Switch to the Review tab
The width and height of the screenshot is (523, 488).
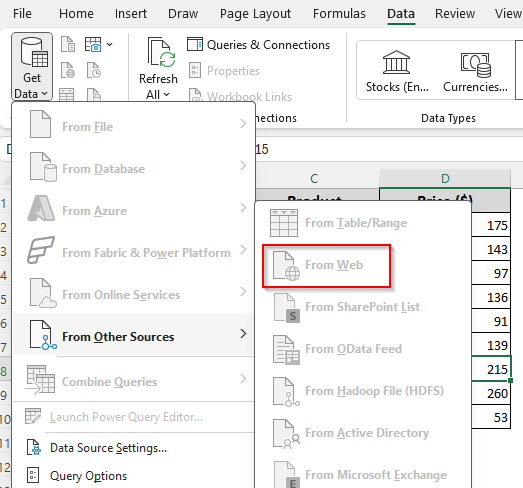click(455, 14)
